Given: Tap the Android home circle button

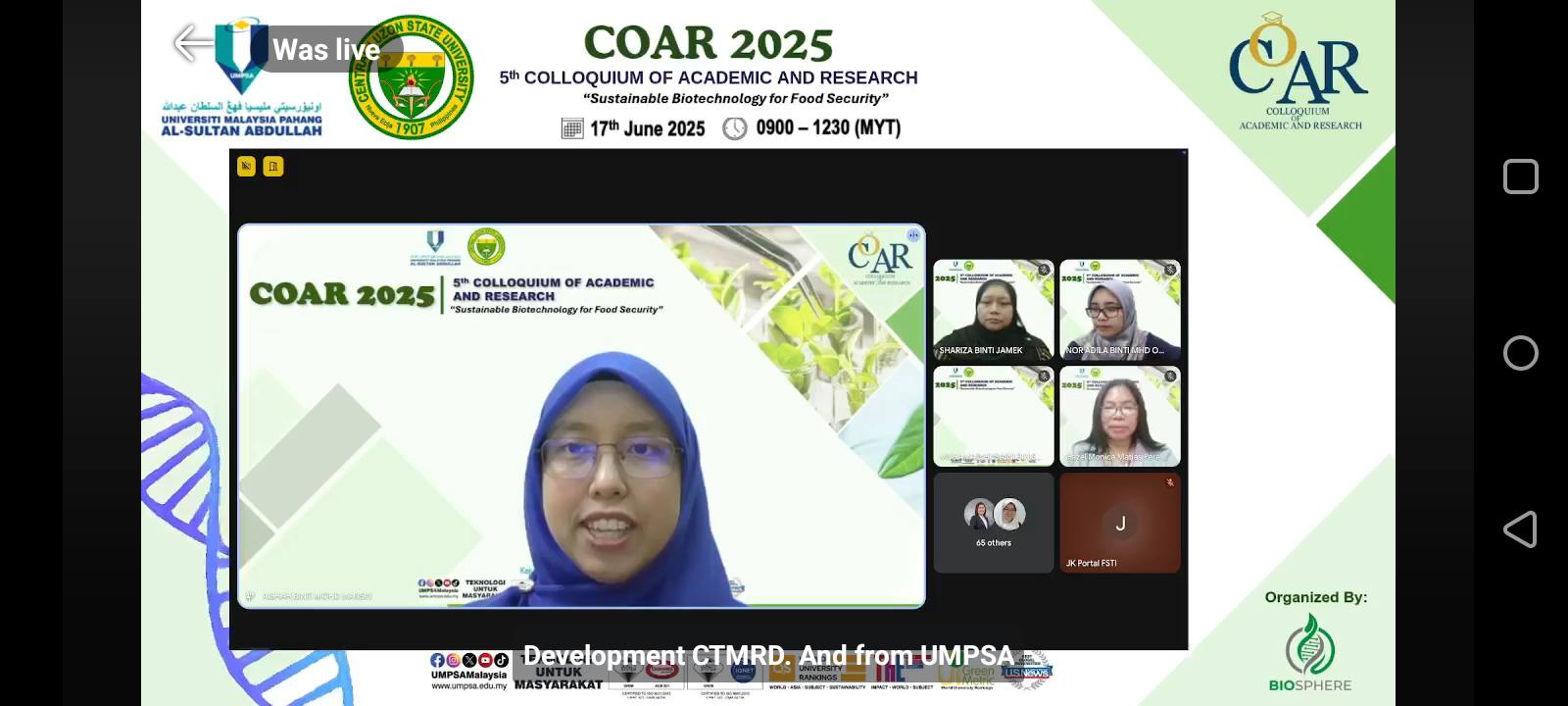Looking at the screenshot, I should click(1520, 353).
